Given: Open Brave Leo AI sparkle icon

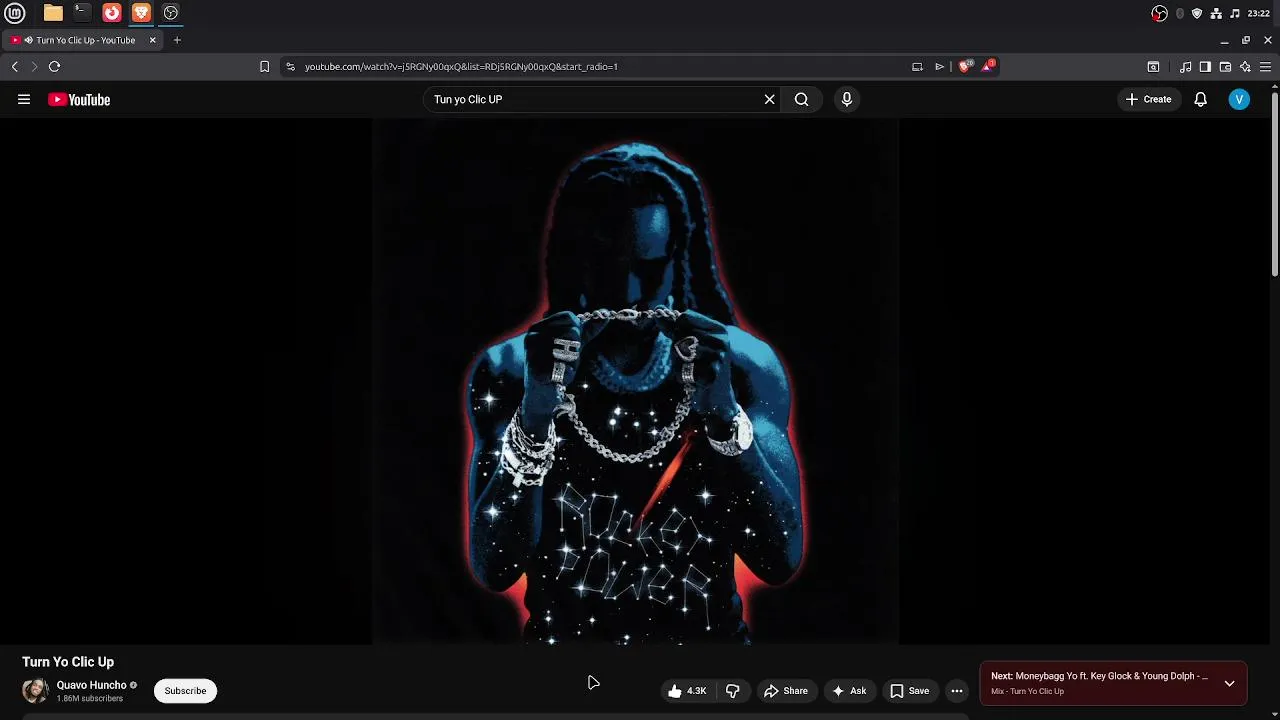Looking at the screenshot, I should tap(1245, 67).
